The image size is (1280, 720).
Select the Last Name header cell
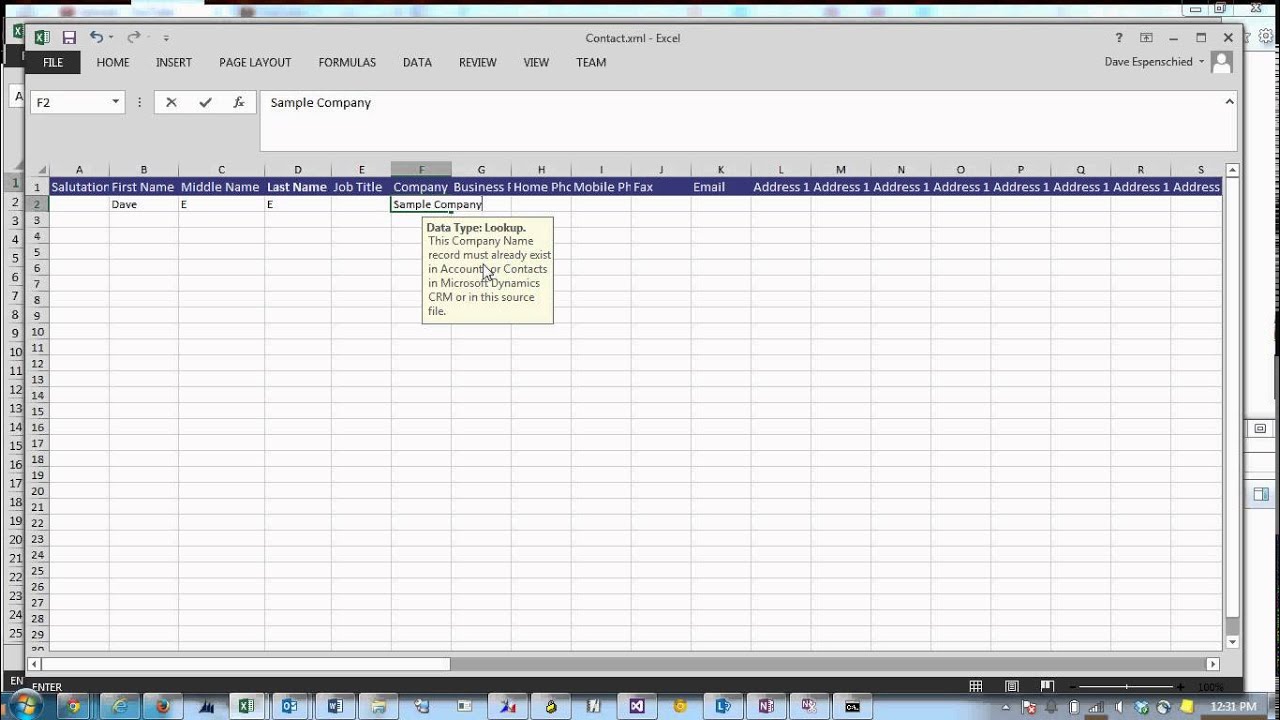point(297,187)
